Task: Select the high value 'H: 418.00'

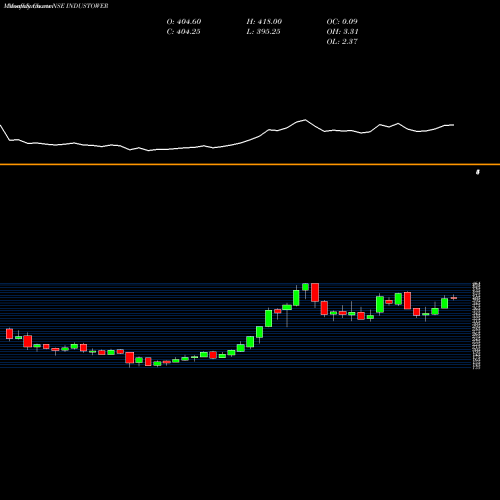Action: [264, 22]
